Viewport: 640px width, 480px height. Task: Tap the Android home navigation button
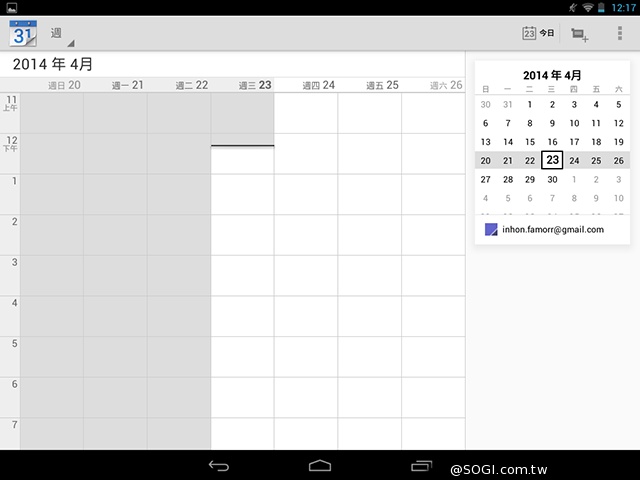320,466
